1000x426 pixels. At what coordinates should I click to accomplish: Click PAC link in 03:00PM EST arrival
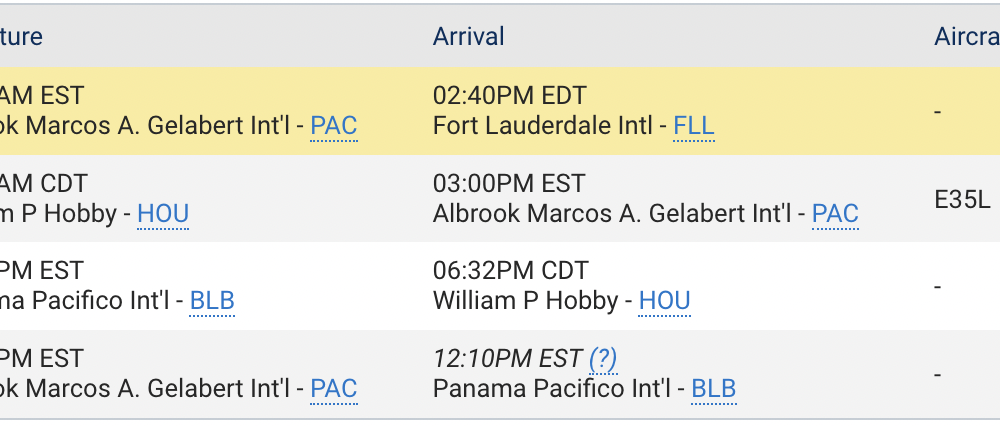tap(835, 214)
